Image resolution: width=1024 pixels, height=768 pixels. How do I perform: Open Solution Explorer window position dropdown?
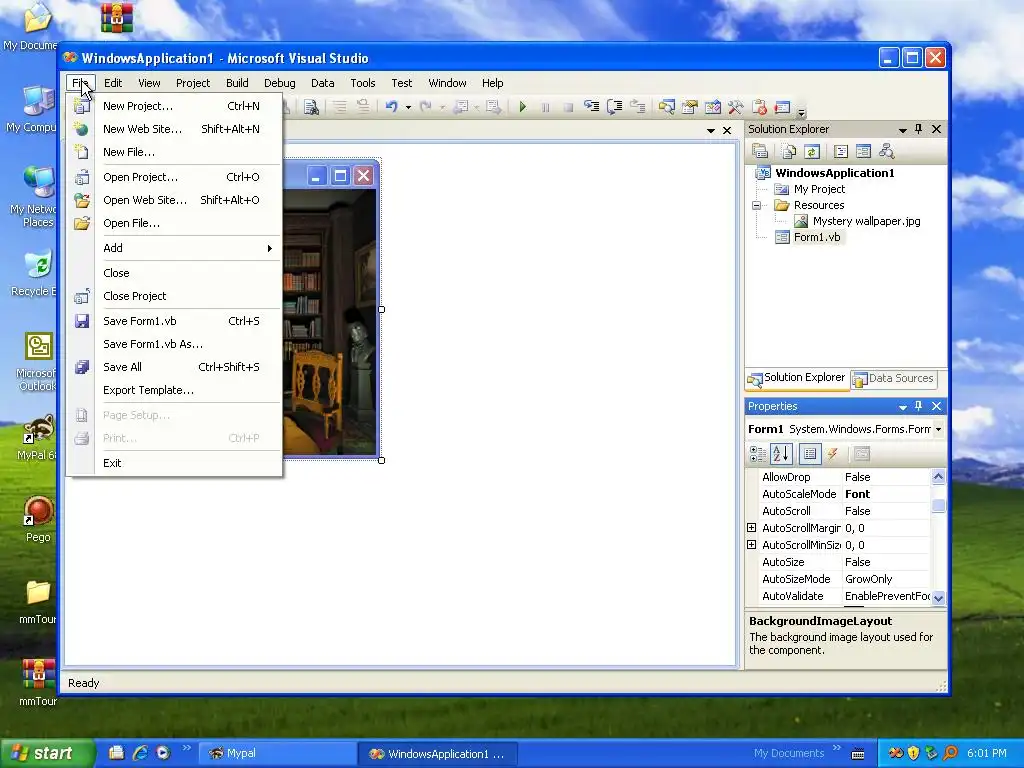tap(903, 130)
